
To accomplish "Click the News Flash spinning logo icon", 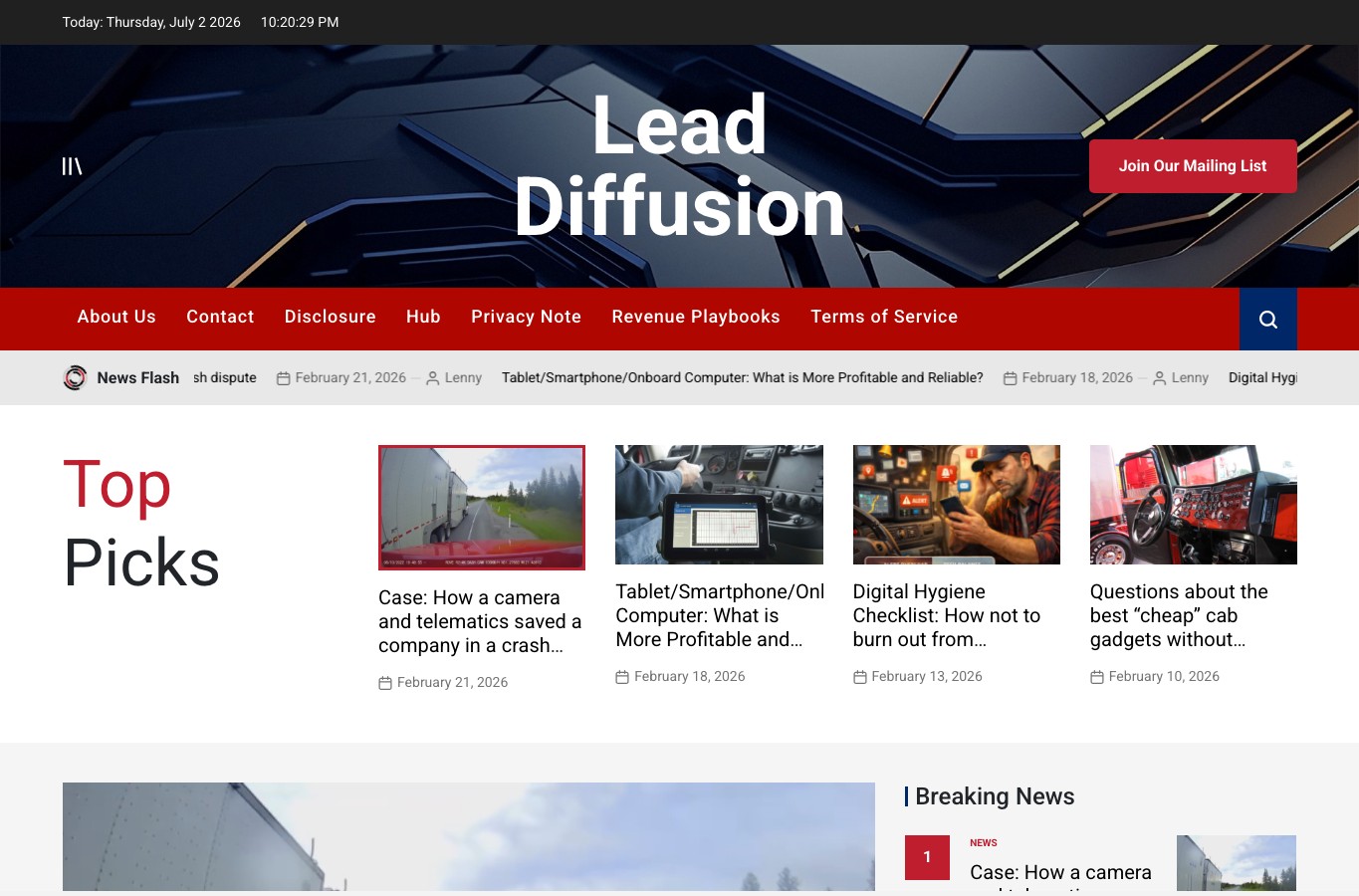I will tap(75, 377).
